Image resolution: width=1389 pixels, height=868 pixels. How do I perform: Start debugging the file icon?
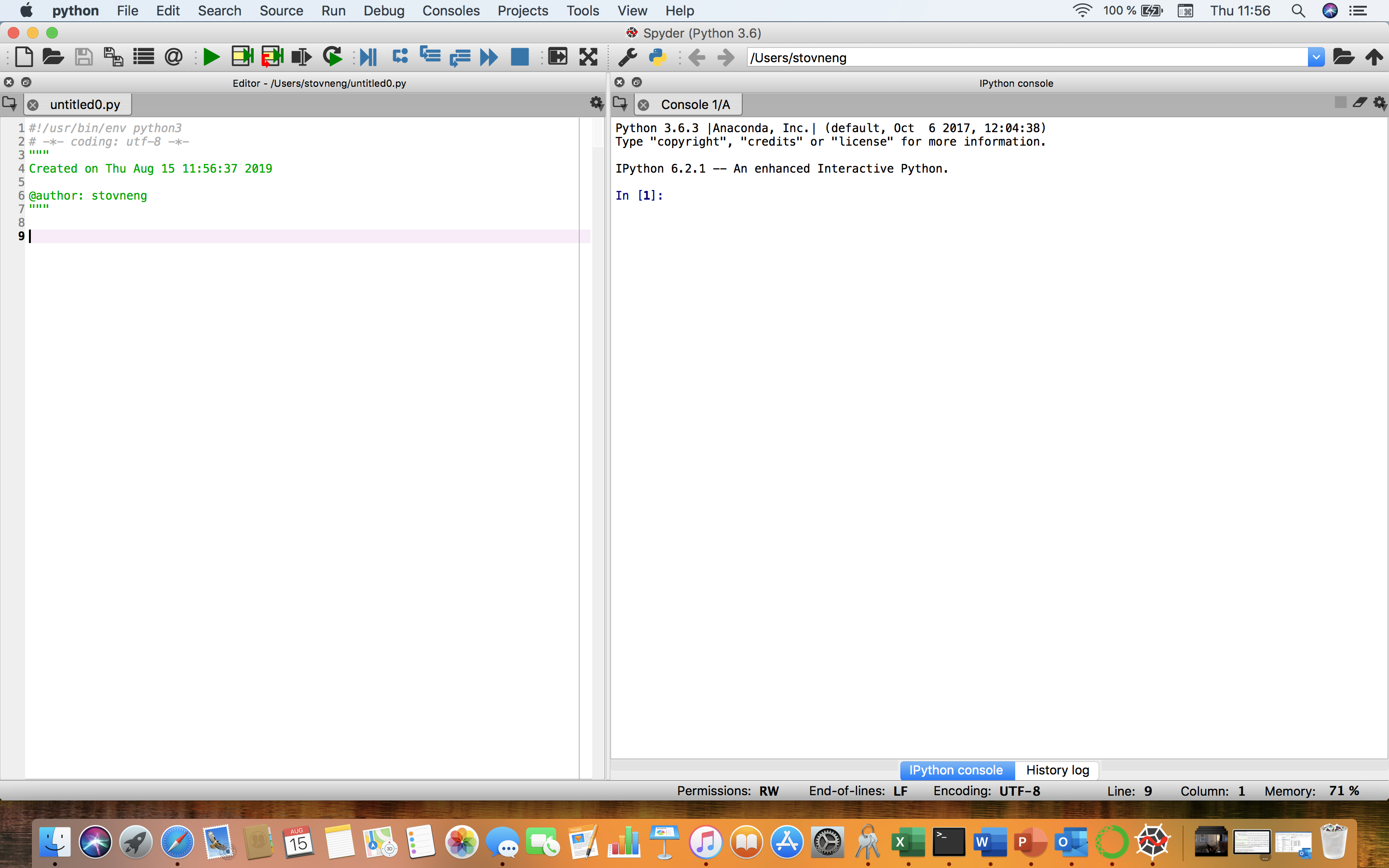tap(368, 57)
